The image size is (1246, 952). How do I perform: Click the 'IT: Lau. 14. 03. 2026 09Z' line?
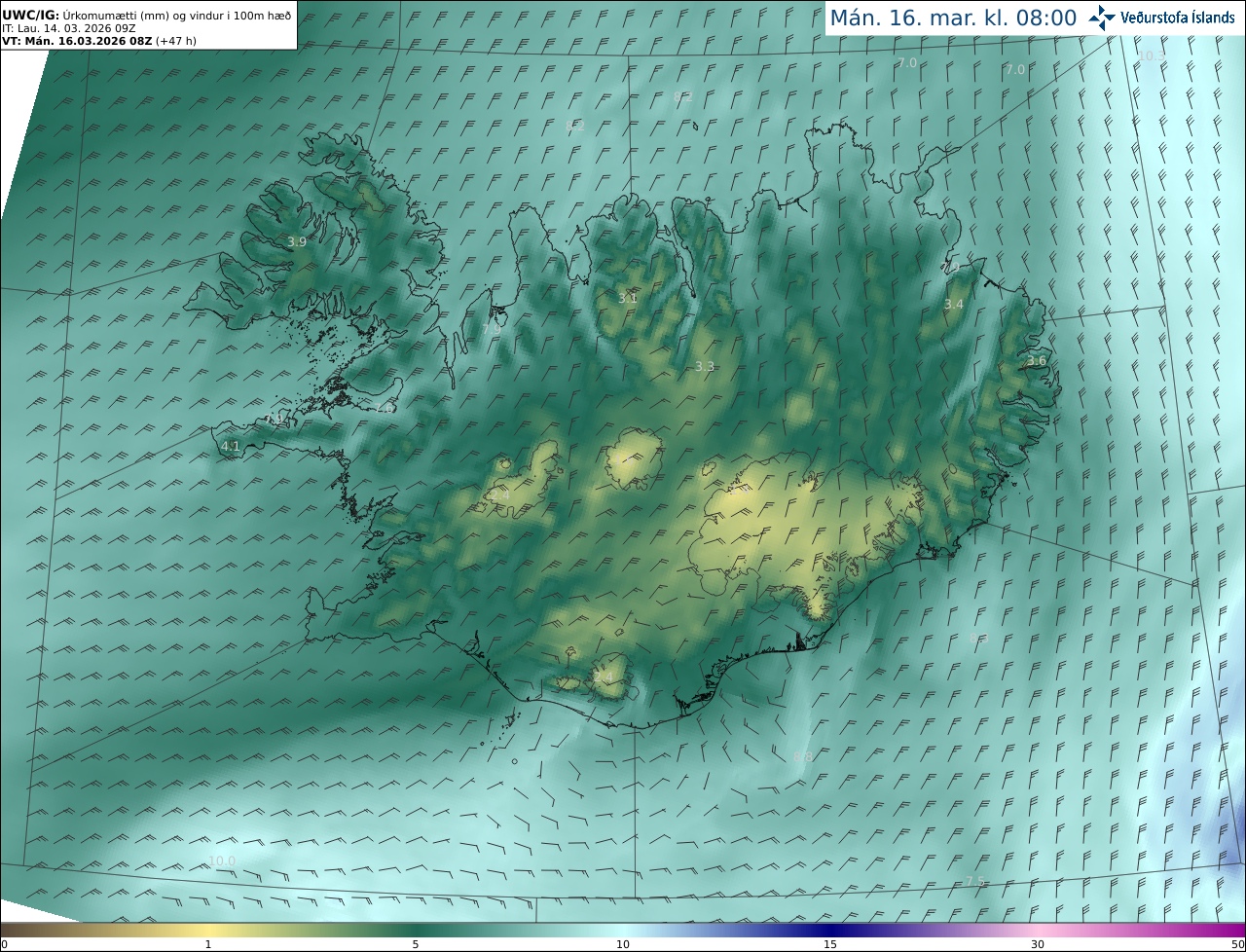(68, 28)
